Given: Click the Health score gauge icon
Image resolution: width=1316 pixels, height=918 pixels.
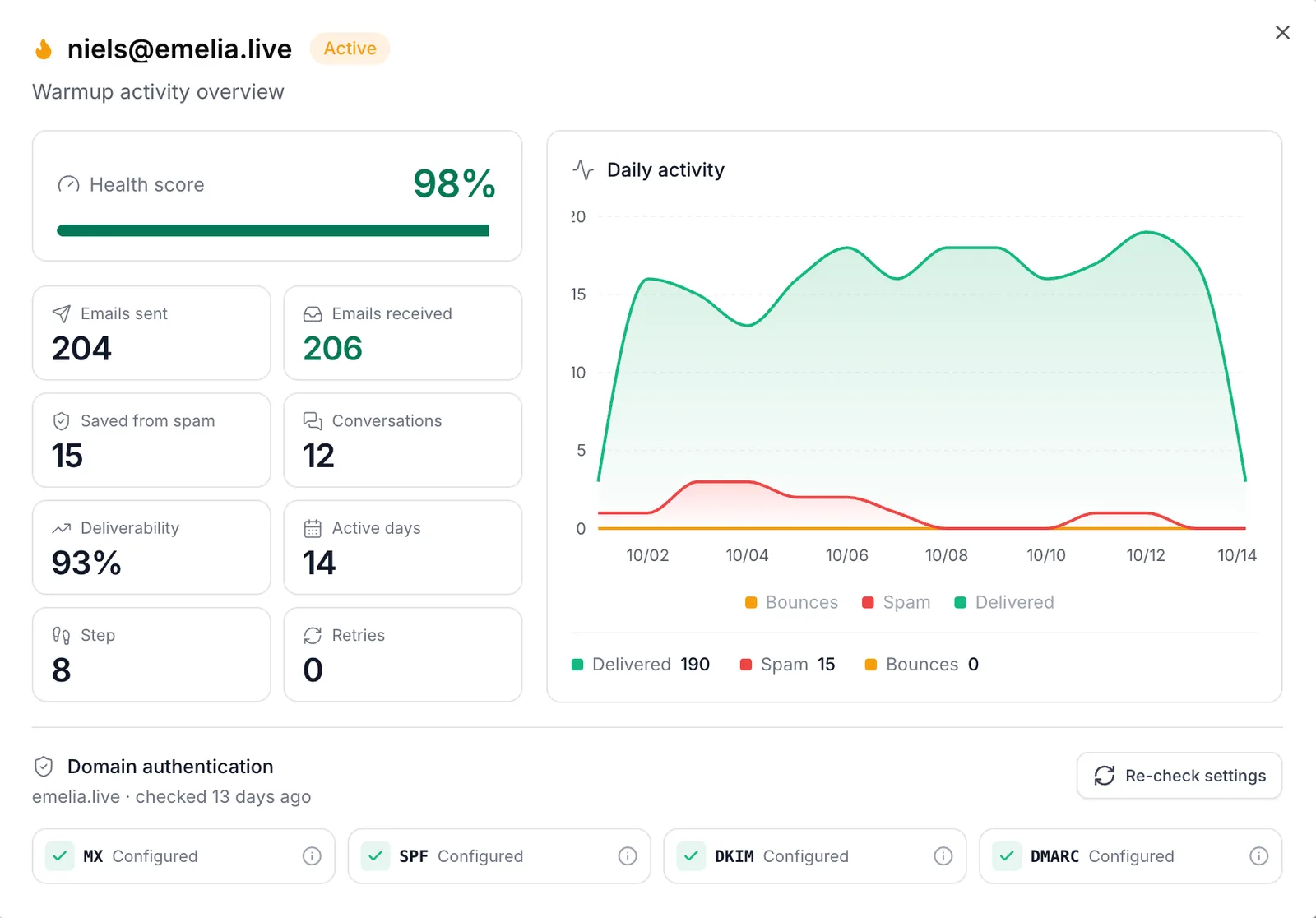Looking at the screenshot, I should coord(68,184).
